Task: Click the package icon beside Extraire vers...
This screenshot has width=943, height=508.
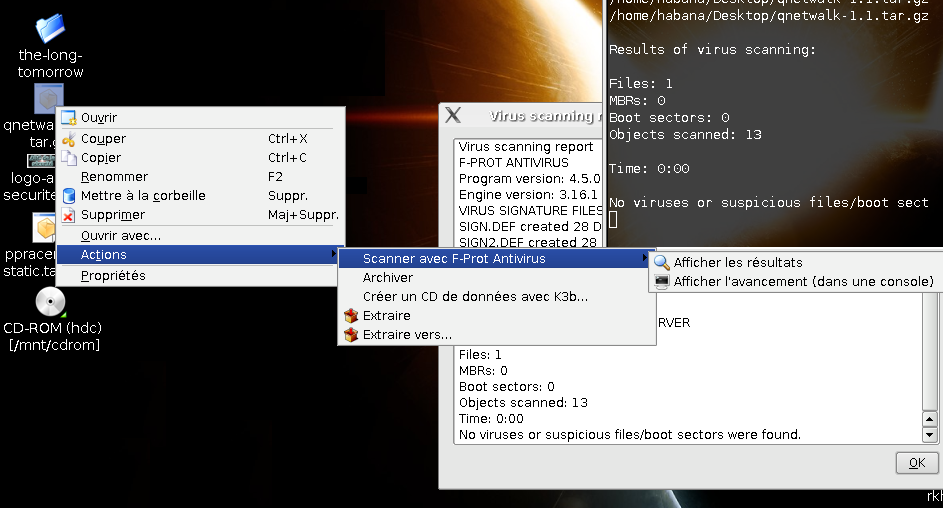Action: [351, 335]
